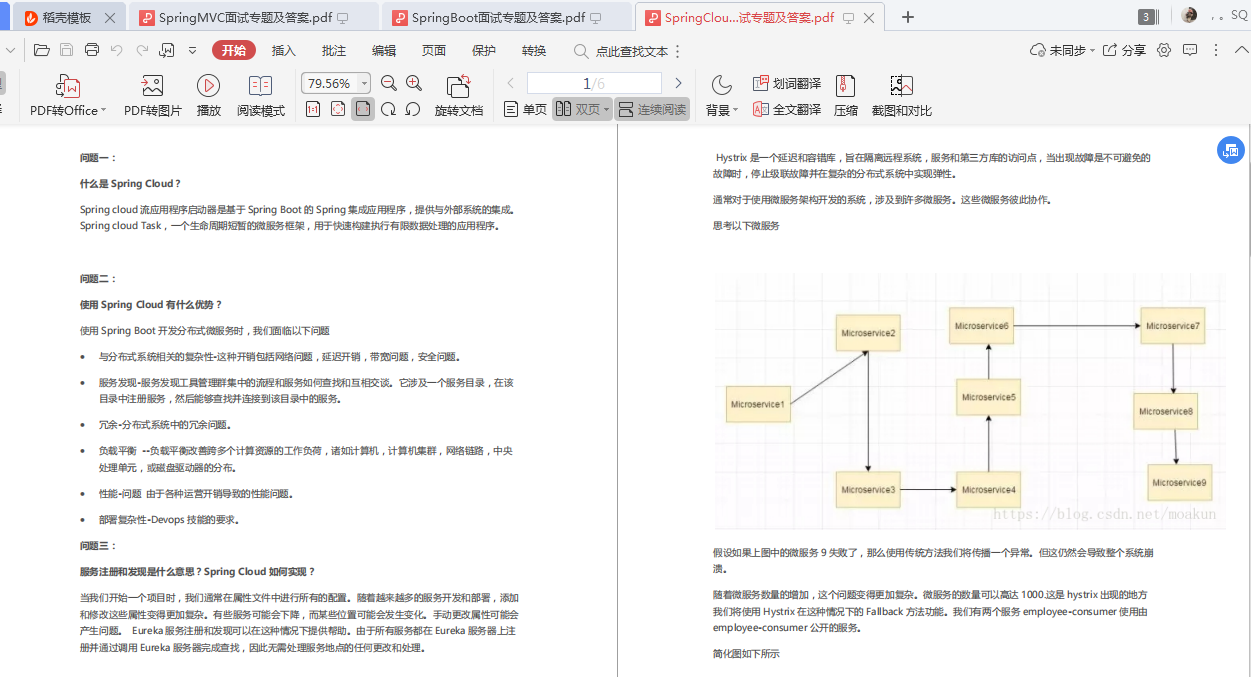Click the blue floating side panel icon
Screen dimensions: 1251x677
coord(1231,150)
